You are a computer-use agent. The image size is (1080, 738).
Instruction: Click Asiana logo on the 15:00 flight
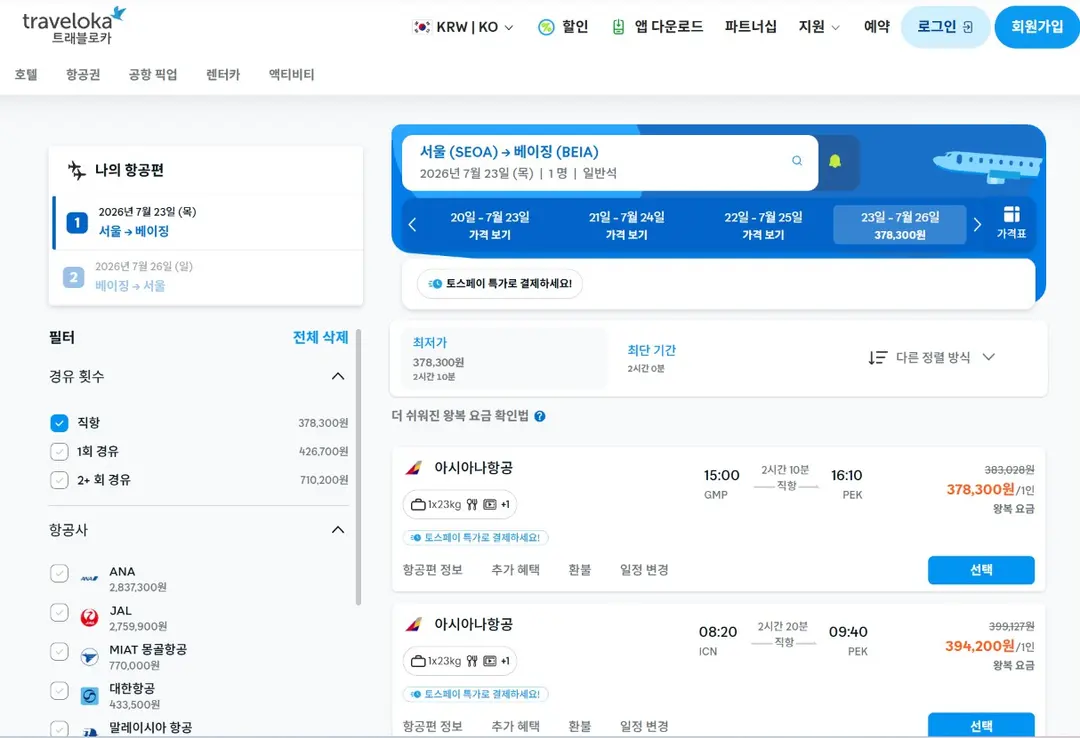[x=413, y=468]
